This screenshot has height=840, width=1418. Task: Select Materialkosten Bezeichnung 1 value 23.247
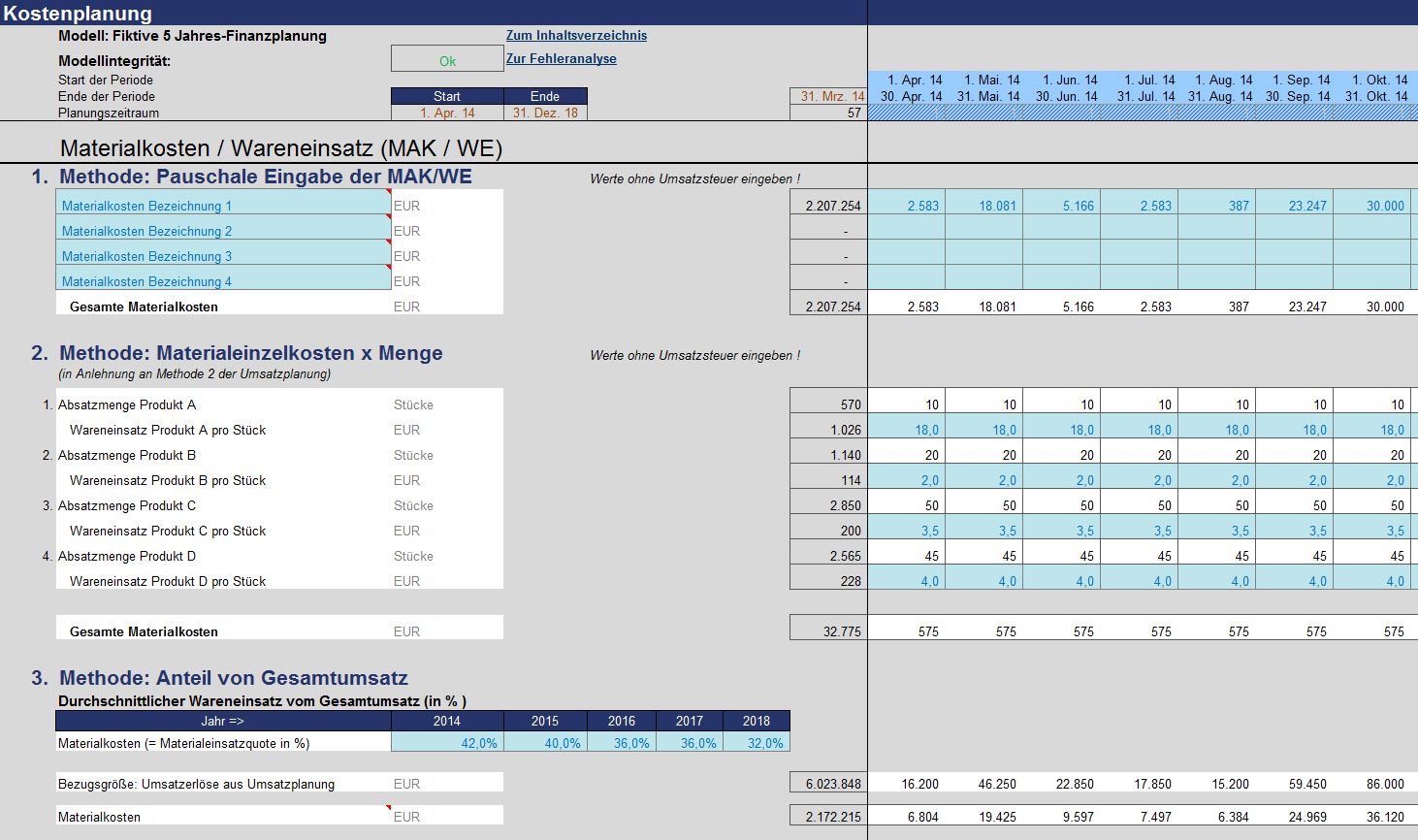click(1294, 205)
